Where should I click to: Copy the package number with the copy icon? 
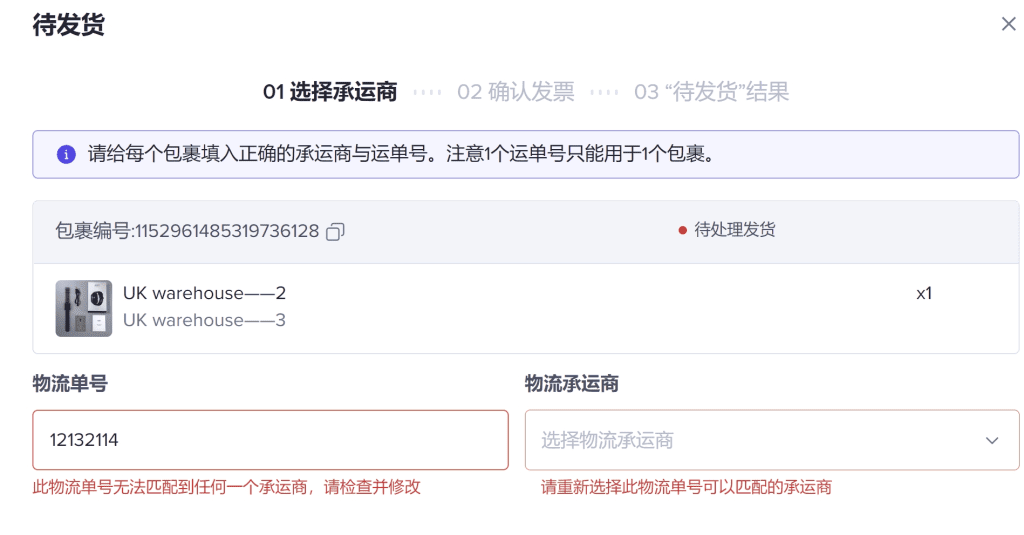(335, 231)
